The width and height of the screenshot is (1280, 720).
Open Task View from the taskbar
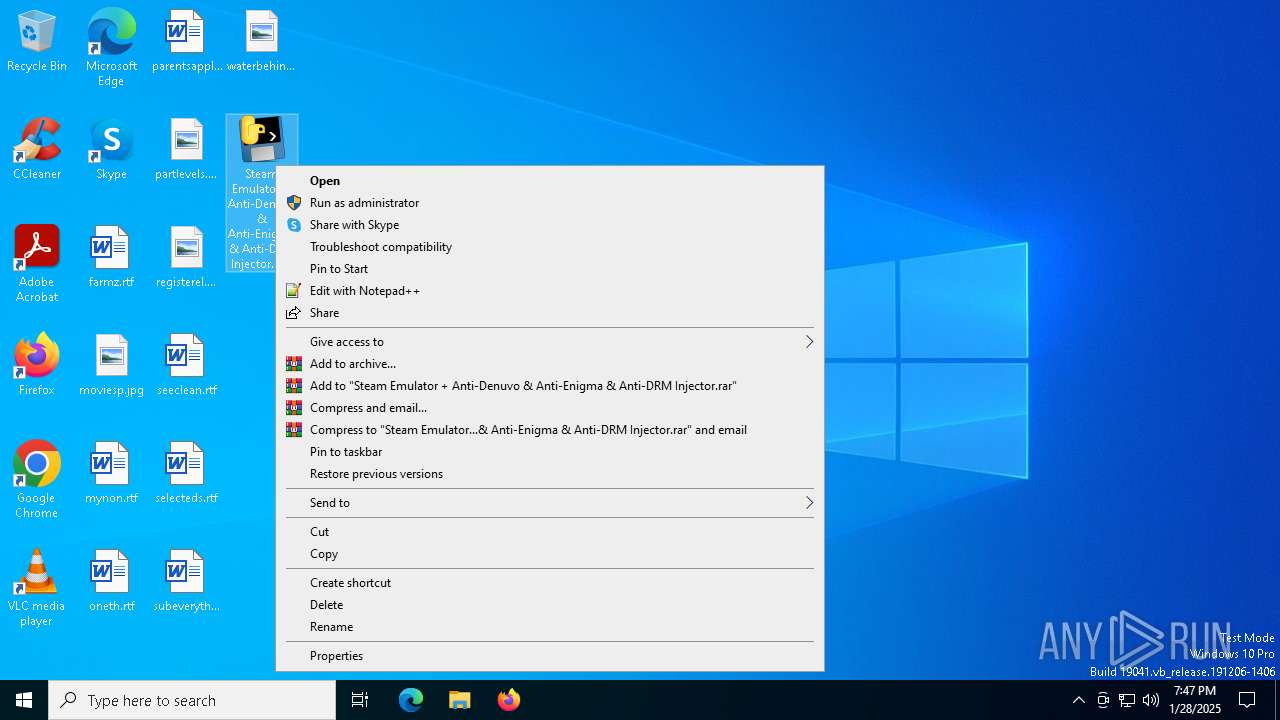point(360,700)
